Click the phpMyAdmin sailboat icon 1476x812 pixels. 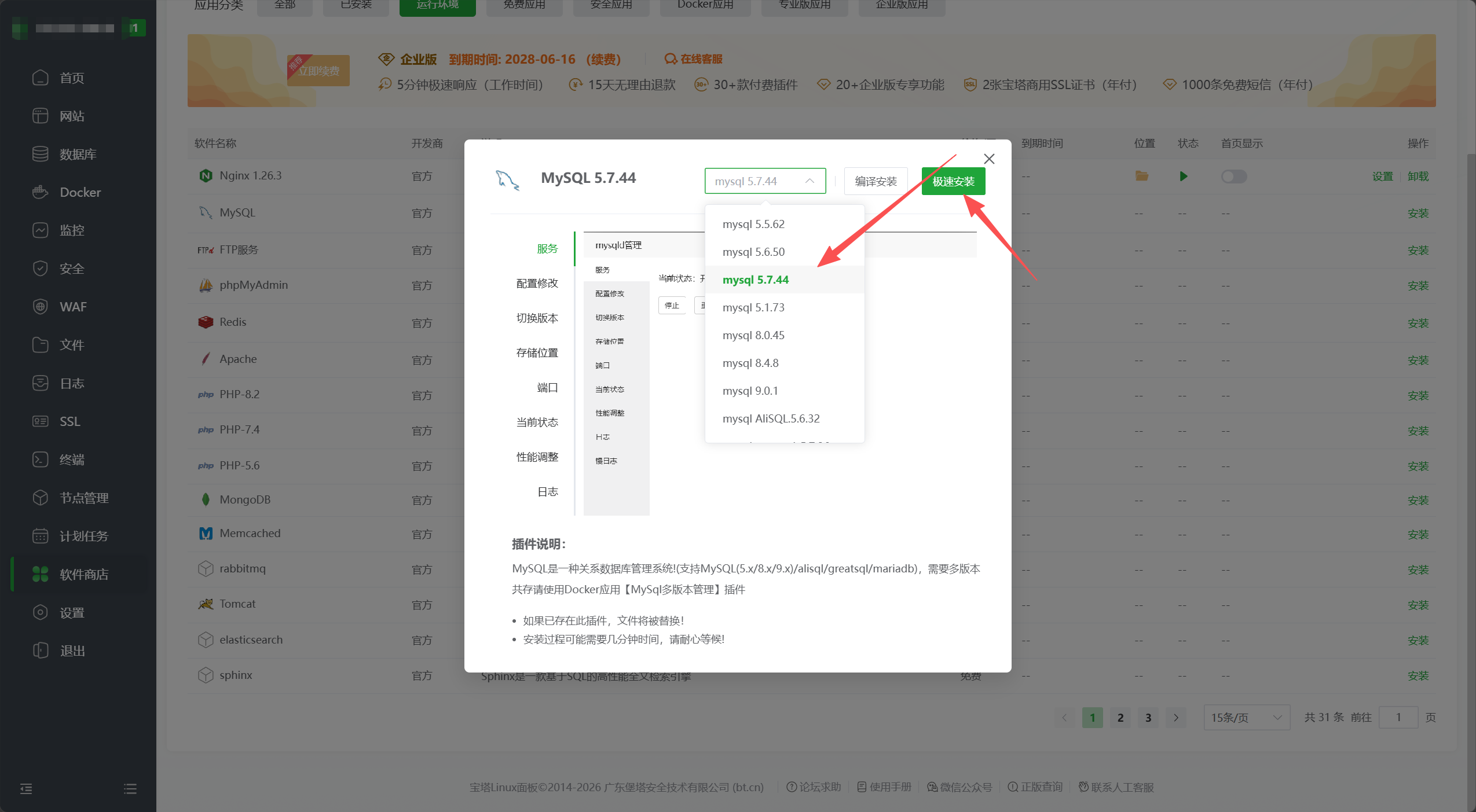point(206,285)
